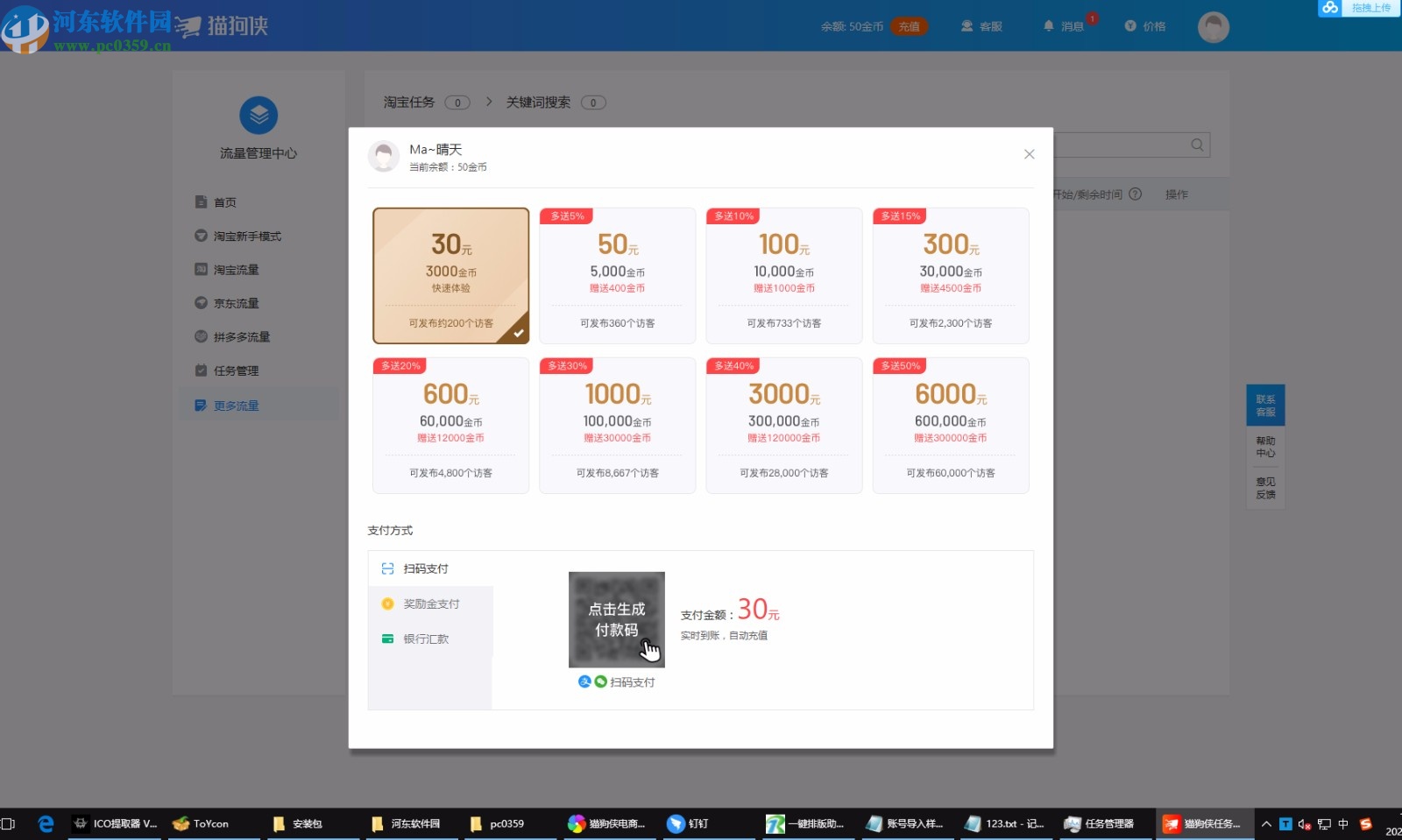Open 帮助中心 from the floating panel
Image resolution: width=1402 pixels, height=840 pixels.
click(1265, 447)
